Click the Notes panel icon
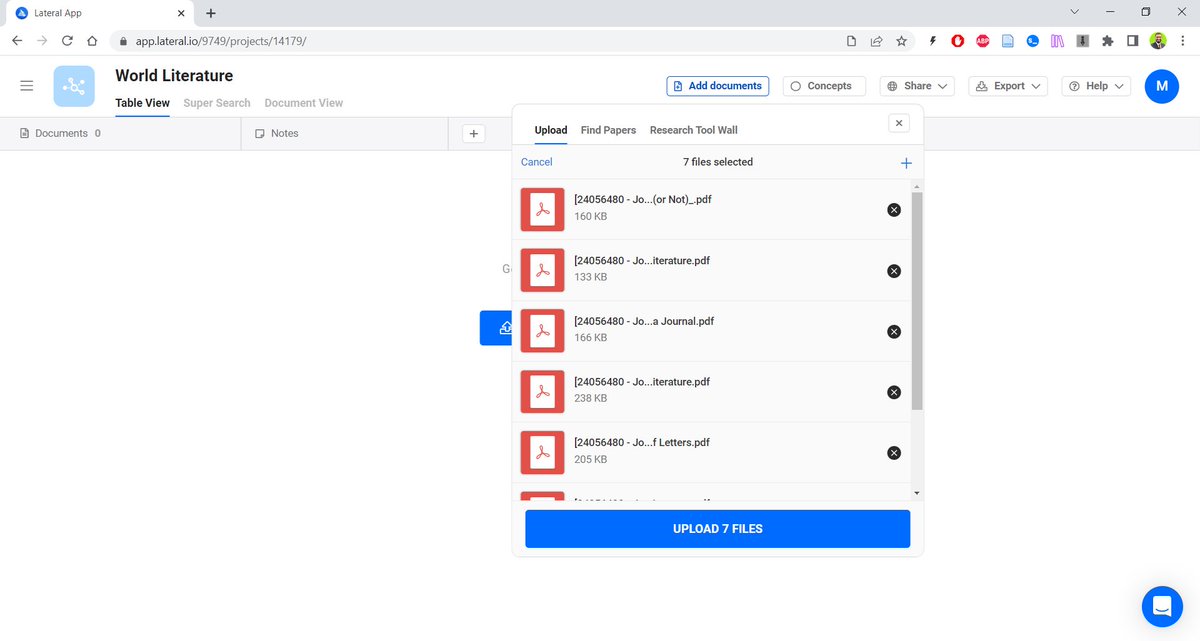This screenshot has width=1200, height=641. pyautogui.click(x=260, y=133)
